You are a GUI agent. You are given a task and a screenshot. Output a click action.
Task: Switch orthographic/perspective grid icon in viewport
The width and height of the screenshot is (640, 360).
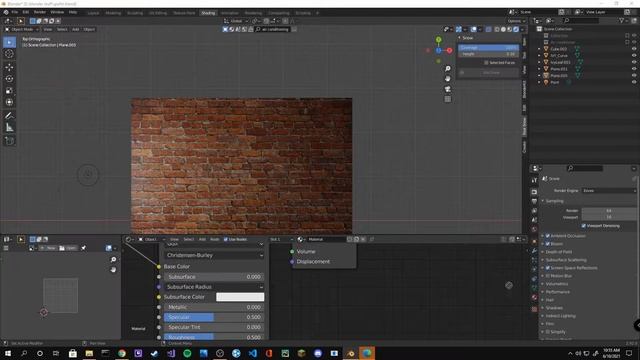coord(448,99)
